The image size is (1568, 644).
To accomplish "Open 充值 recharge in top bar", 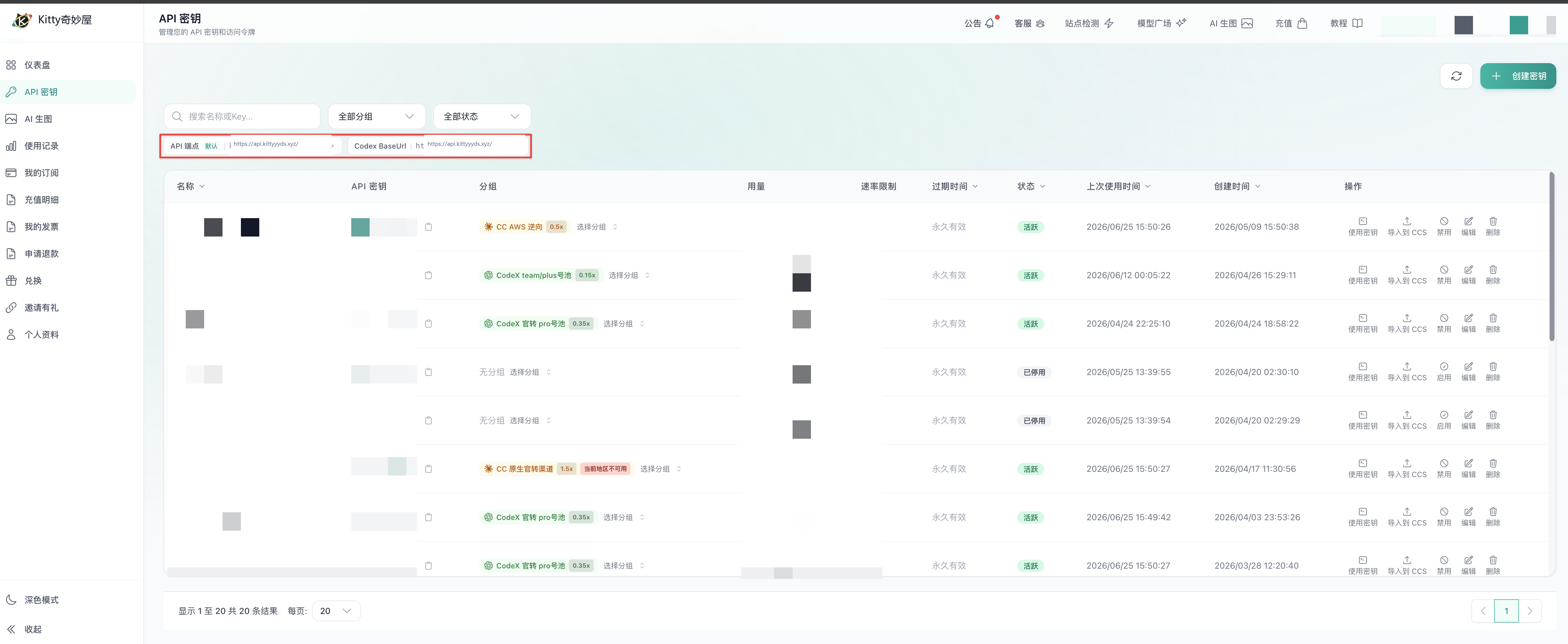I will 1291,23.
